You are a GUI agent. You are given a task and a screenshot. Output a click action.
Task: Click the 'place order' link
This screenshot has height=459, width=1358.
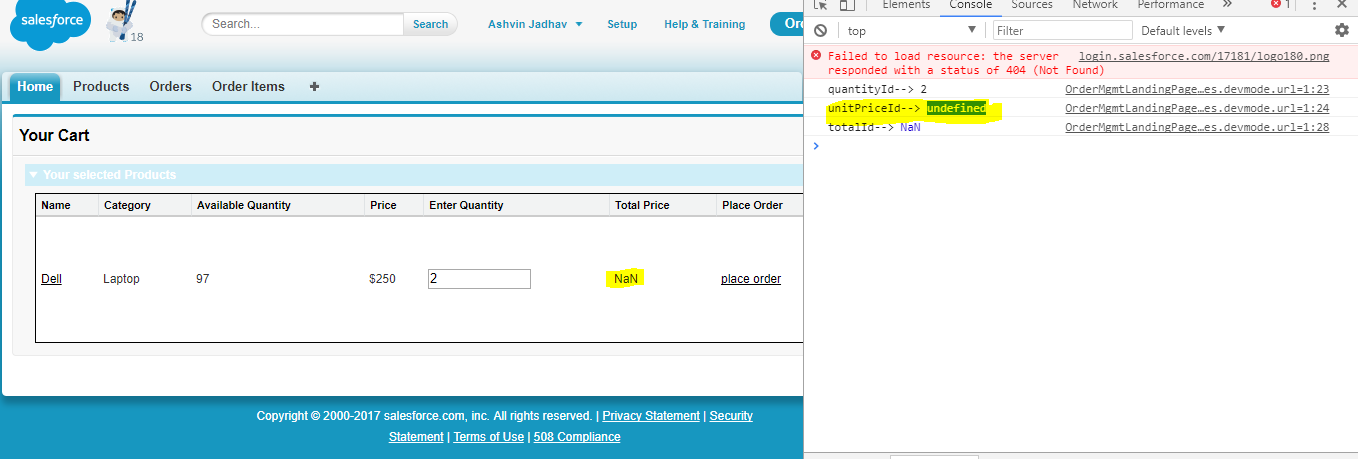pos(751,279)
